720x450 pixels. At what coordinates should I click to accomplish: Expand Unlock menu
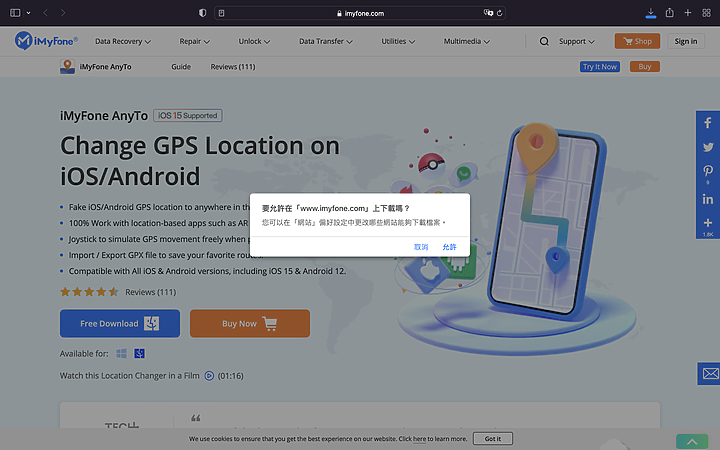pyautogui.click(x=254, y=41)
